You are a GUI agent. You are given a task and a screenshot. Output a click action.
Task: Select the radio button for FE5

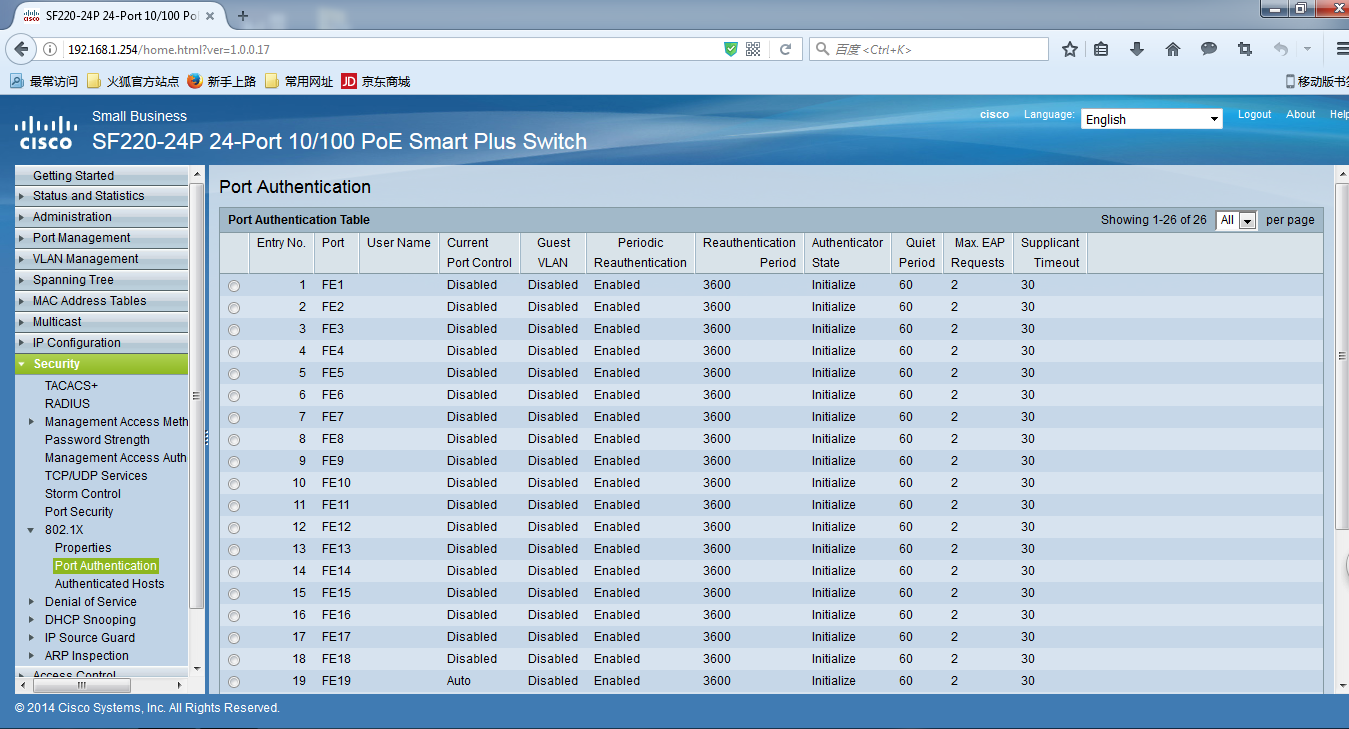click(234, 374)
